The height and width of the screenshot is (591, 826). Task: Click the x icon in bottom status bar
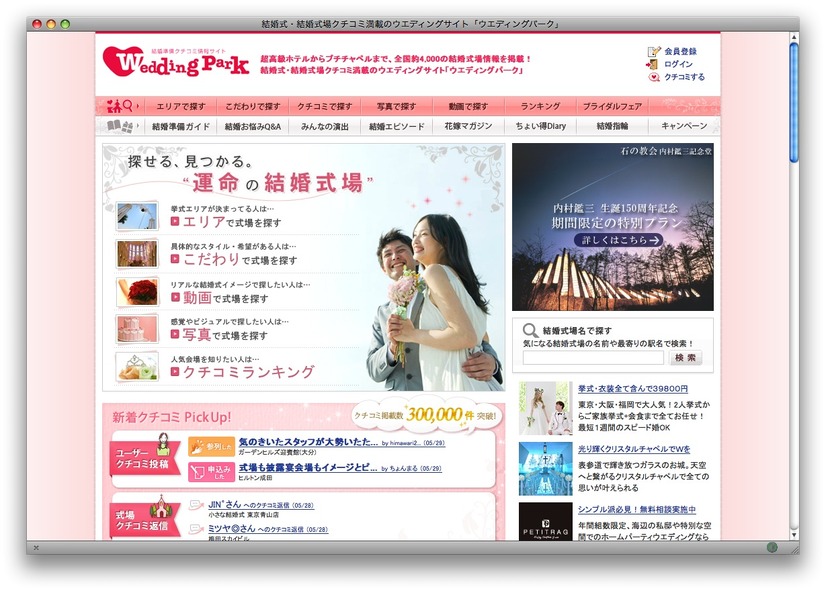pos(36,548)
